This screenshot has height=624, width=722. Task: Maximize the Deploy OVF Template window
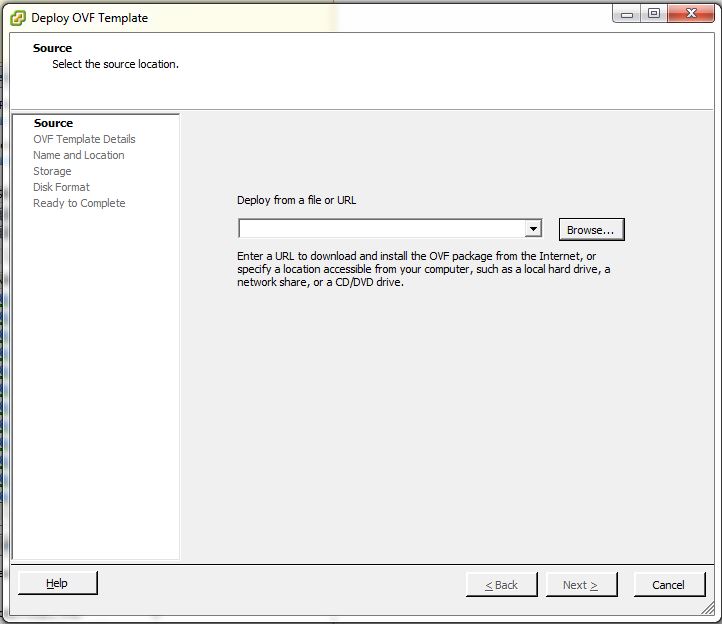click(654, 13)
